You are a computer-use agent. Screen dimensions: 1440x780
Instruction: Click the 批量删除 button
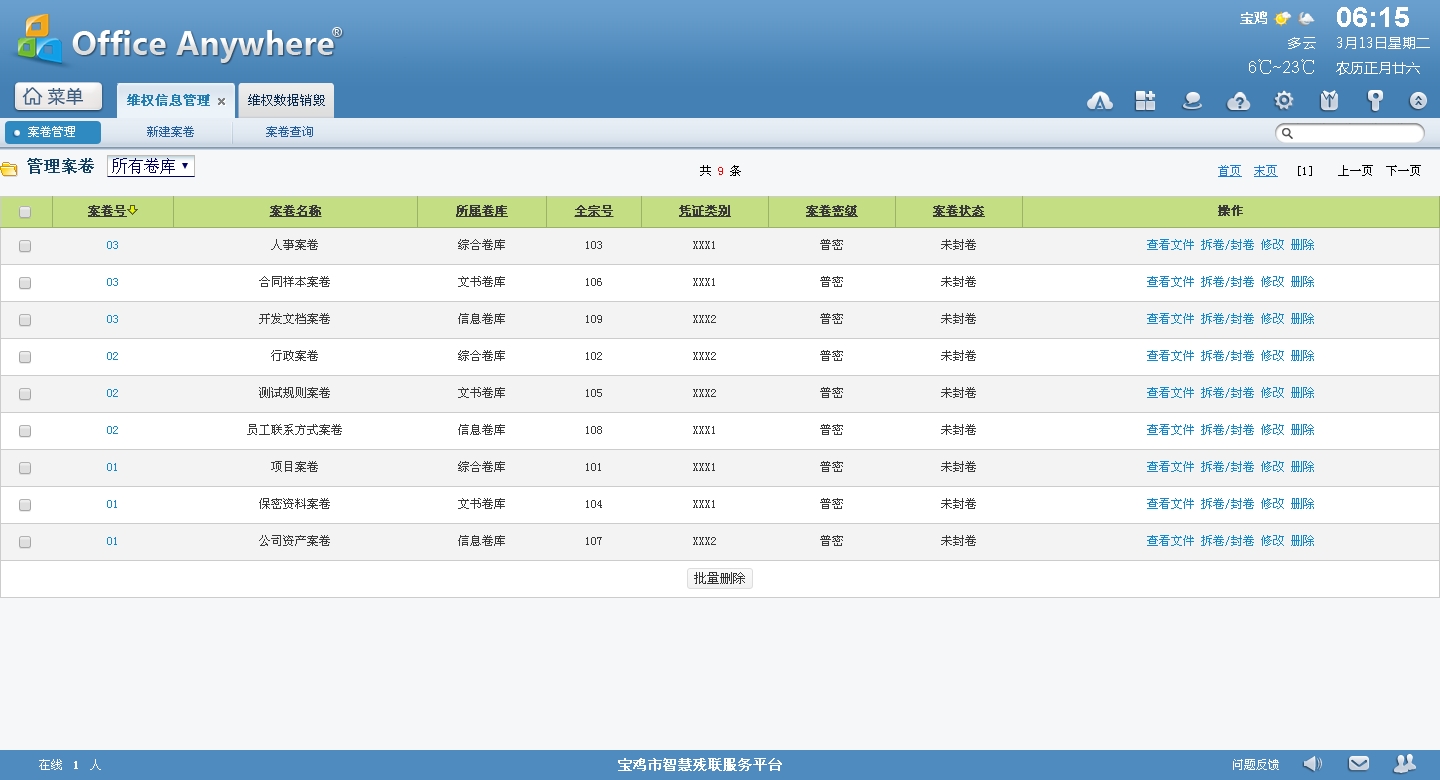(x=720, y=578)
